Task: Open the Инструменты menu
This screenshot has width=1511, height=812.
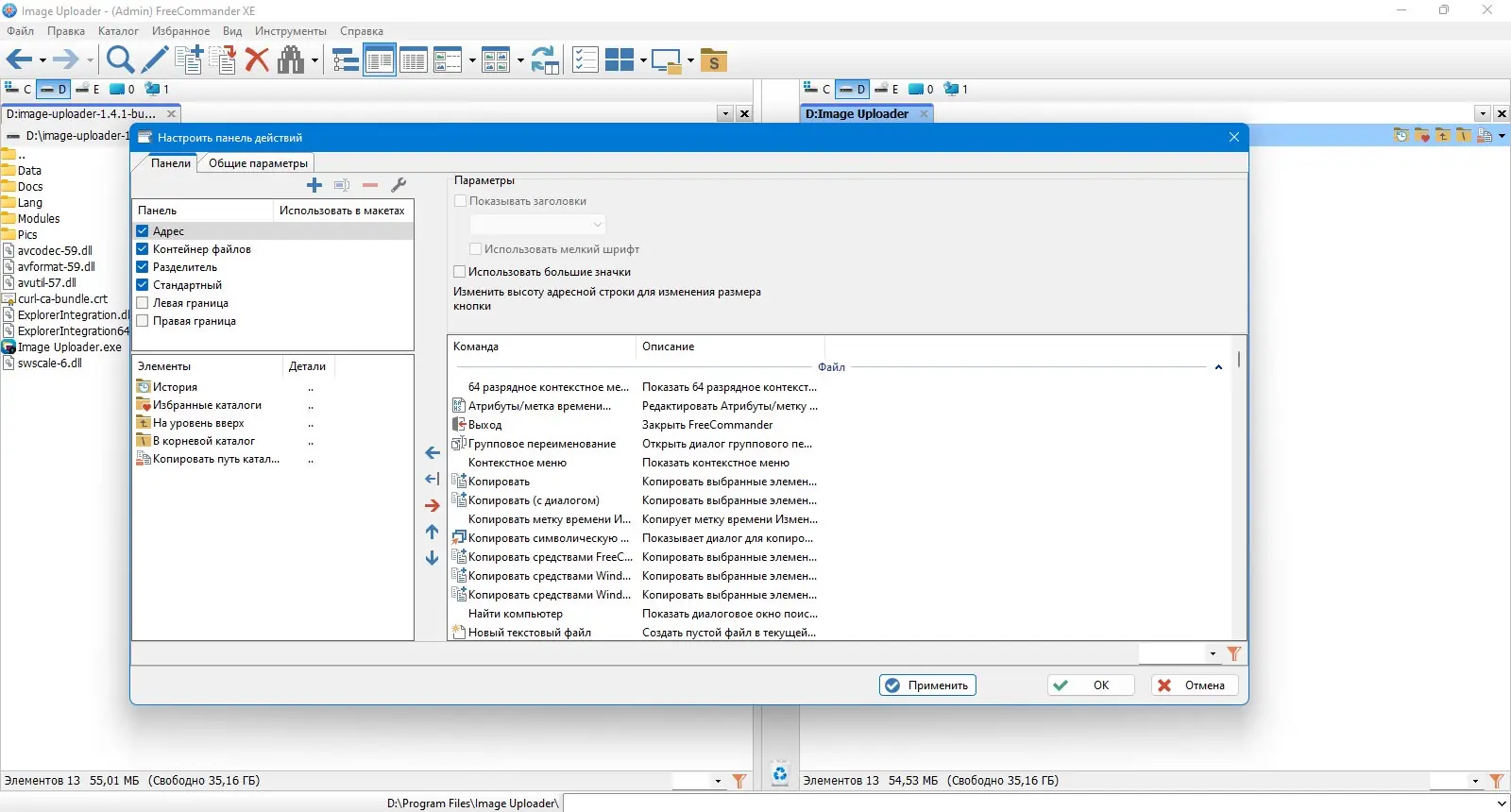Action: point(290,31)
